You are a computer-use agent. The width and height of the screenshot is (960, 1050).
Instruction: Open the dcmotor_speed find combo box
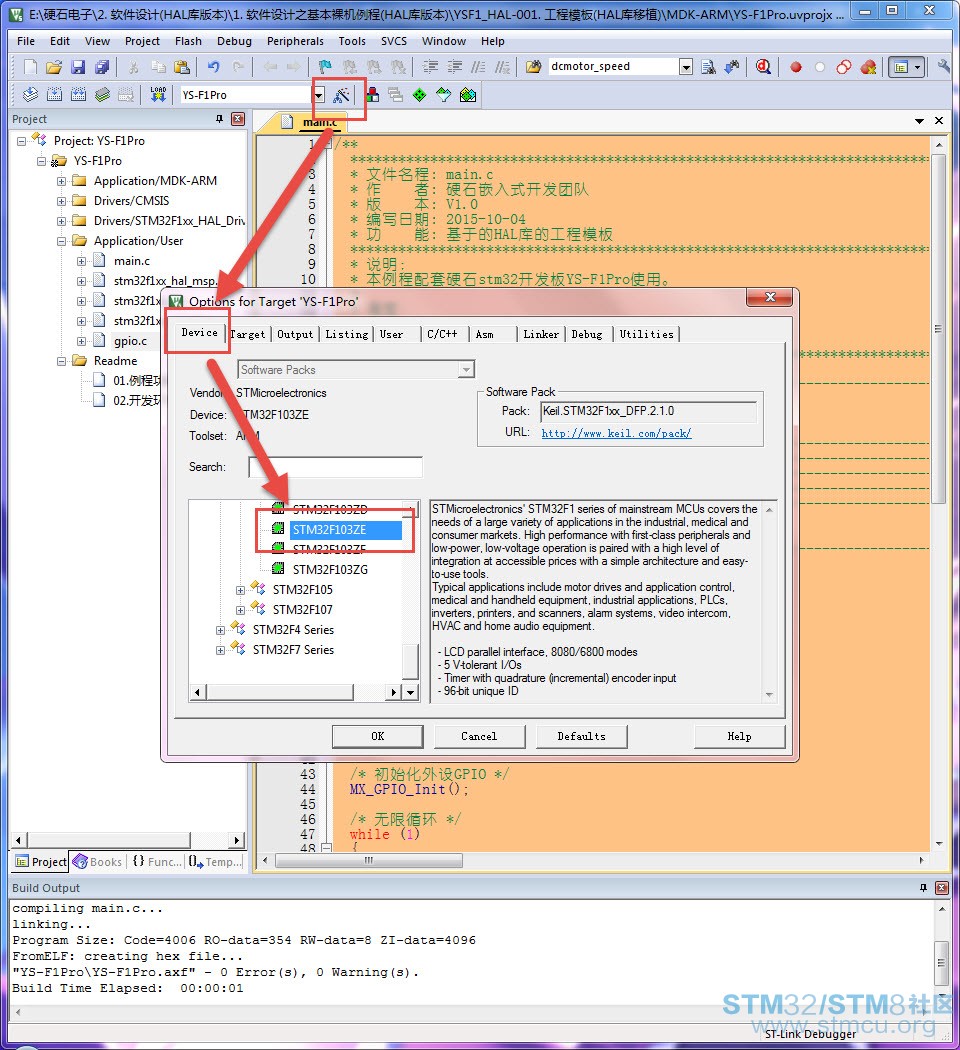click(686, 66)
